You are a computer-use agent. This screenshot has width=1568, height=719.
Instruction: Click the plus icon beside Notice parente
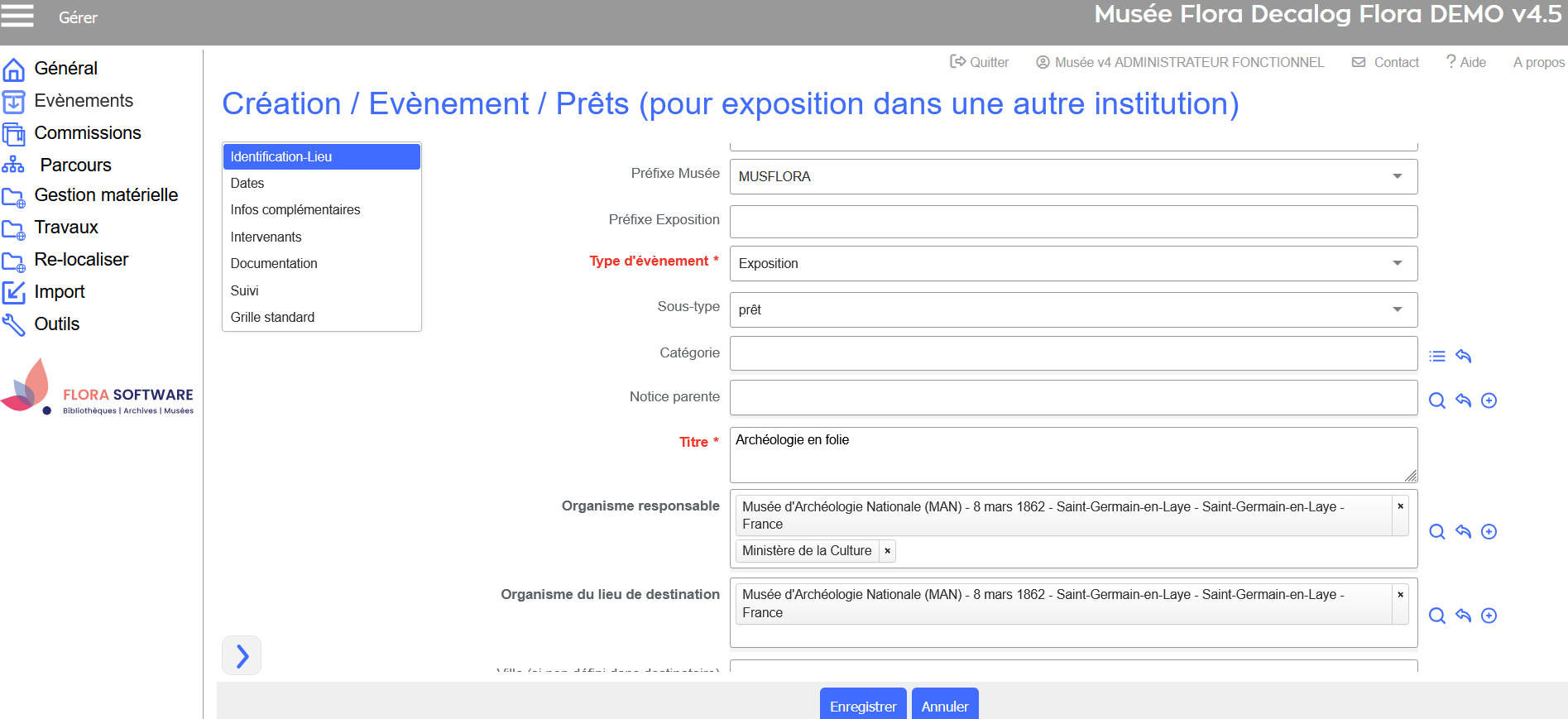pyautogui.click(x=1489, y=401)
